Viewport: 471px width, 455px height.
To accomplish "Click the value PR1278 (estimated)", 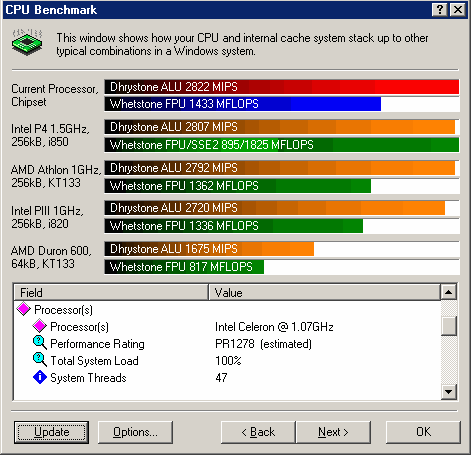I will click(x=263, y=344).
